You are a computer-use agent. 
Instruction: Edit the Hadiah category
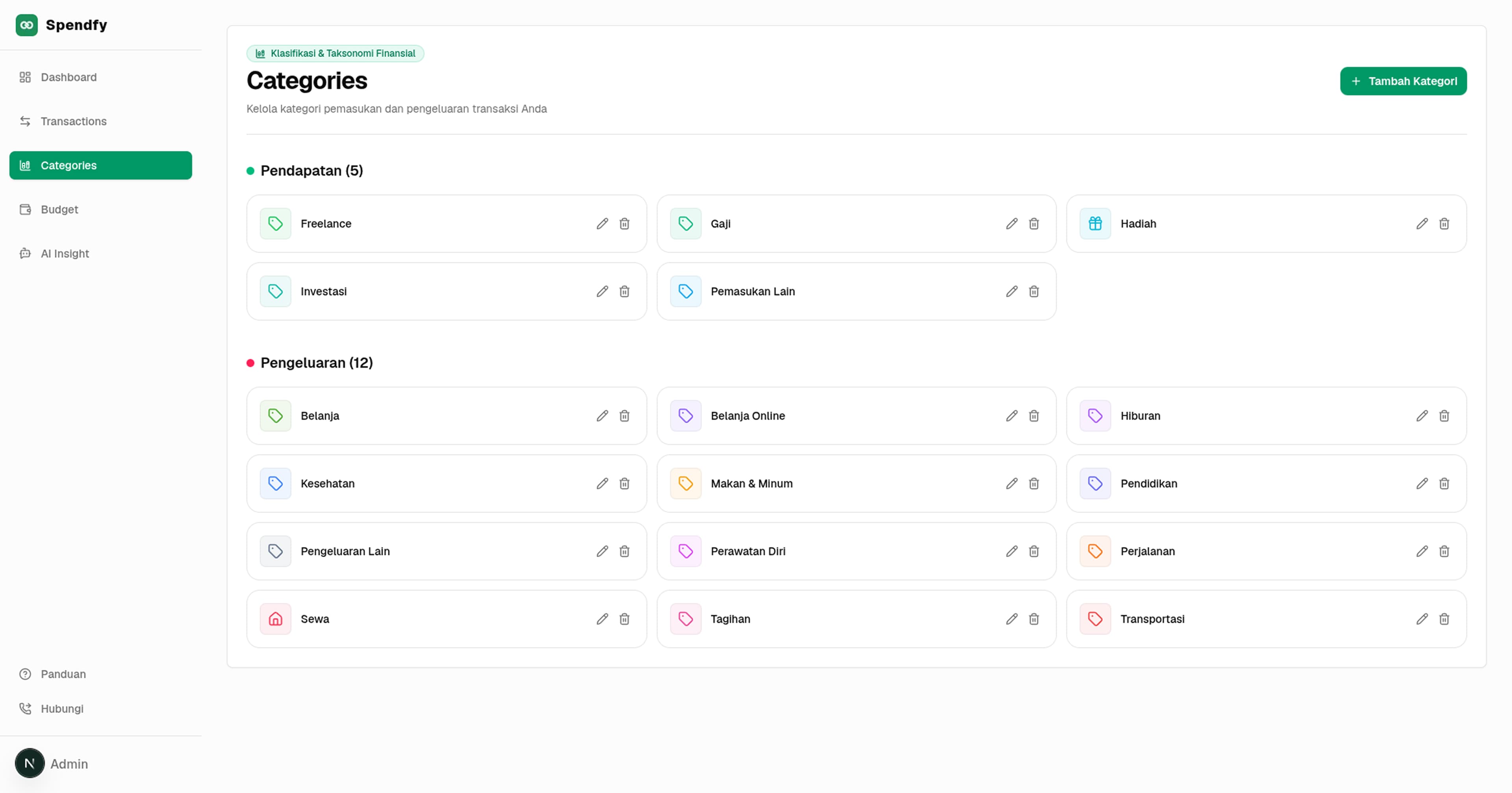pyautogui.click(x=1422, y=224)
